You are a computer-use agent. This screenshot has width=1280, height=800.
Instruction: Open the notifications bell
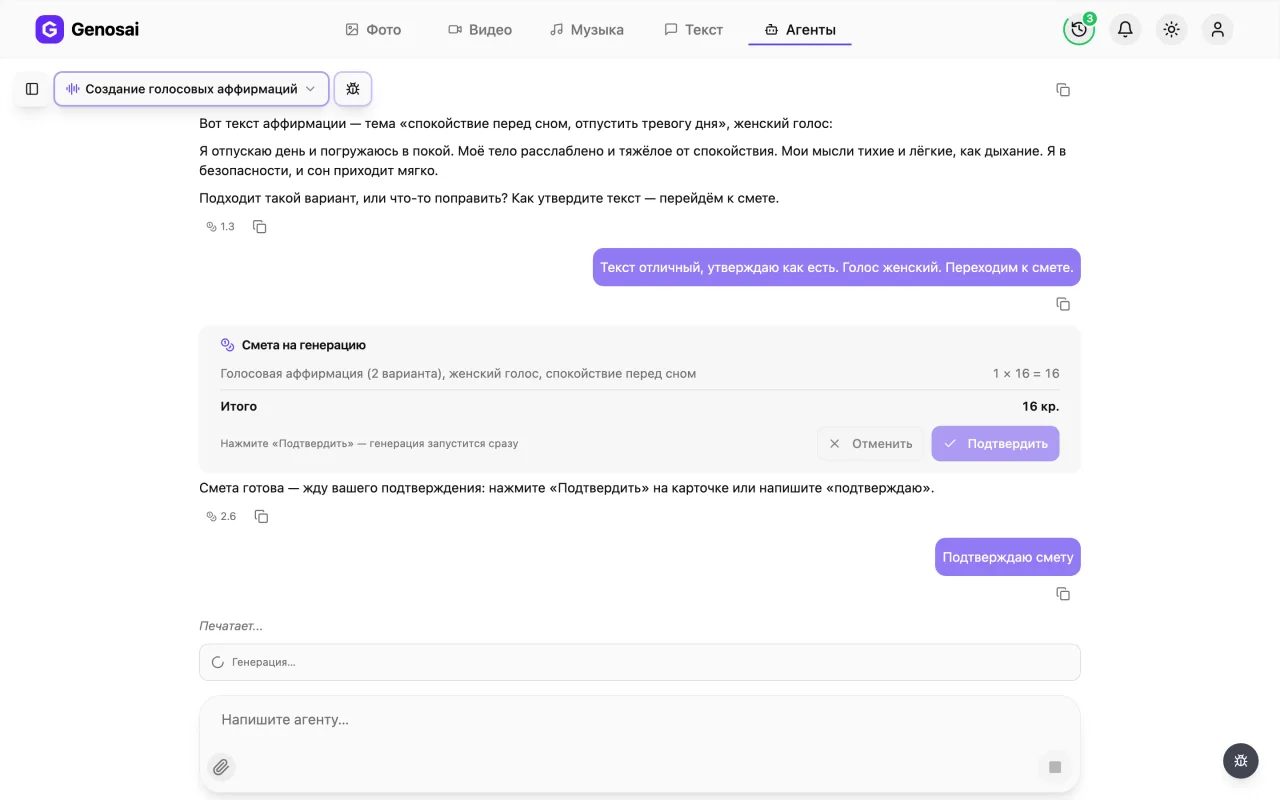click(1125, 29)
